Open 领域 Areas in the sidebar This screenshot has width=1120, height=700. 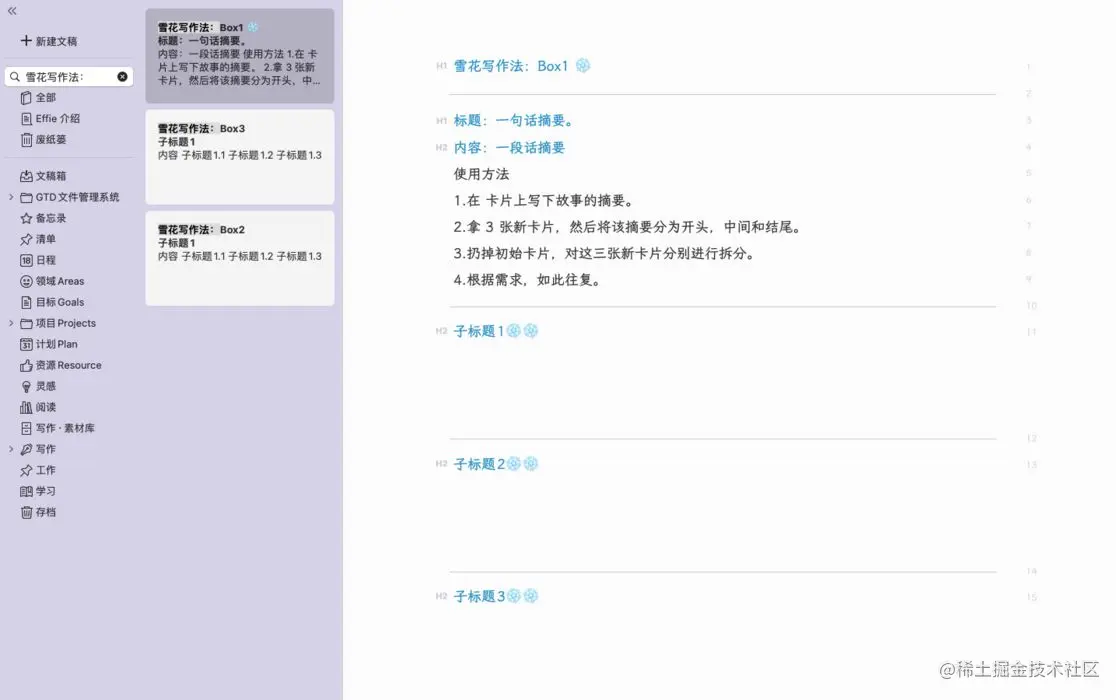click(x=60, y=281)
